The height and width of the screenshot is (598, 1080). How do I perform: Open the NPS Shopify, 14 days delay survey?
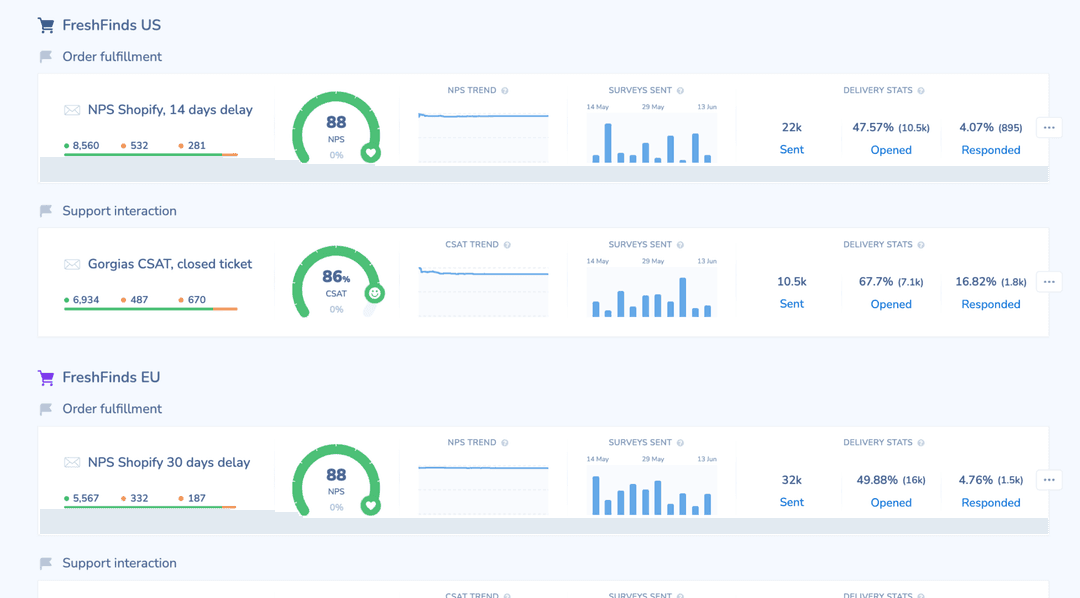click(170, 110)
